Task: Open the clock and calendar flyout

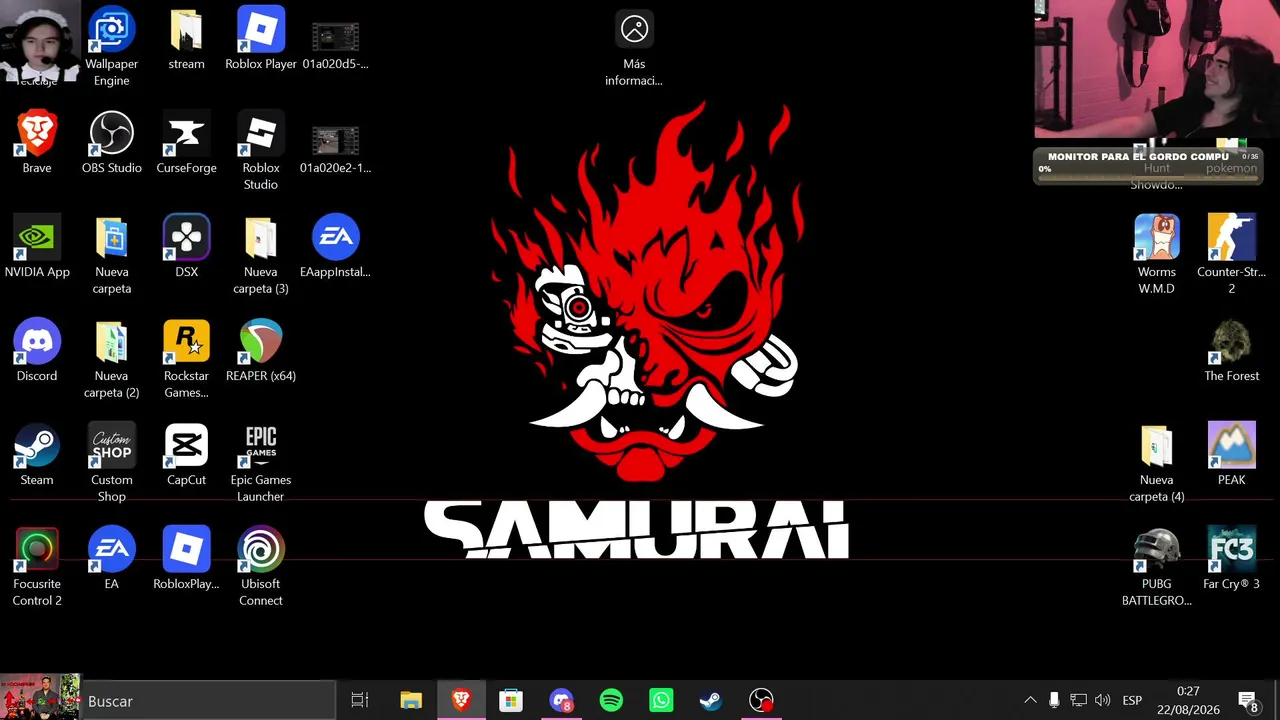Action: (1188, 701)
